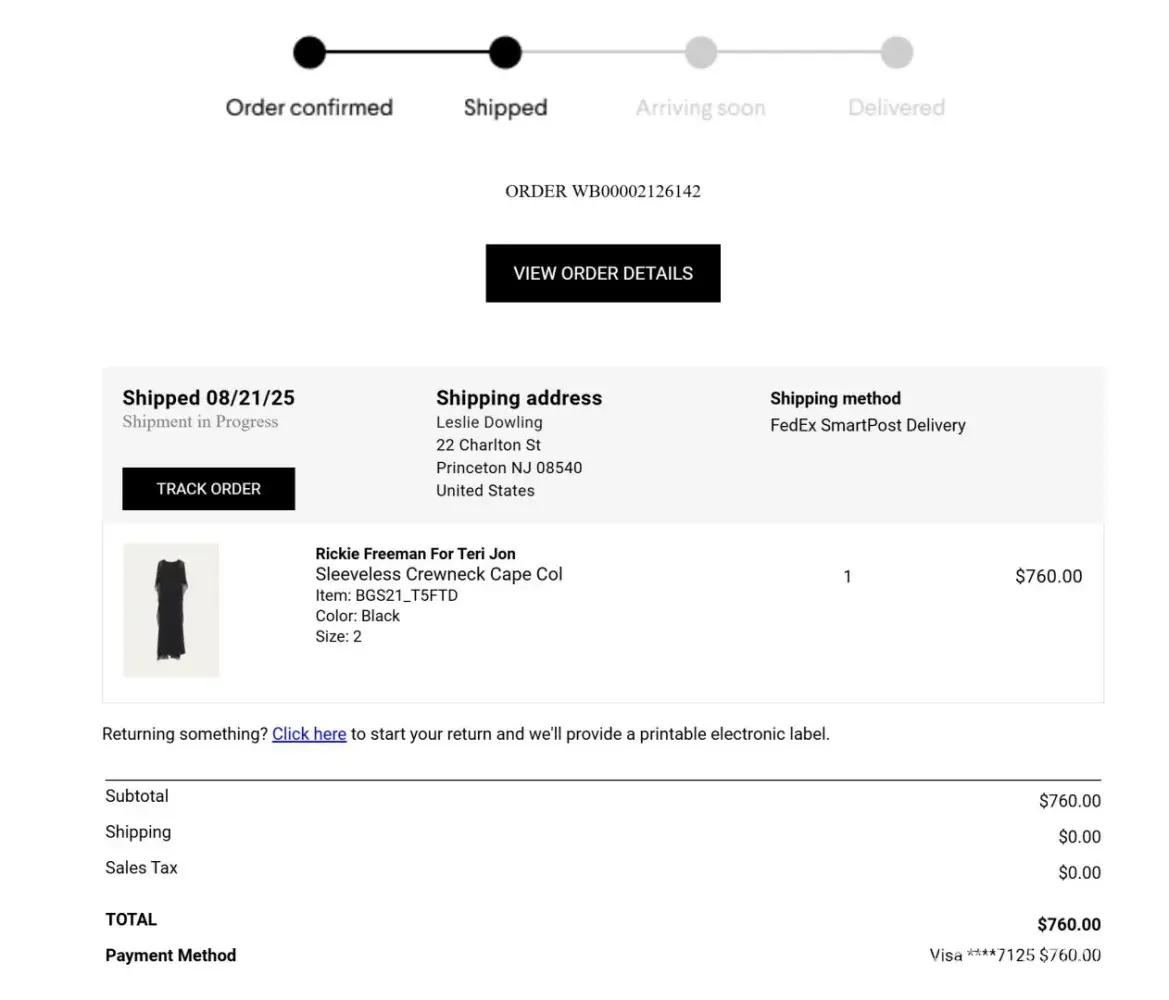Image resolution: width=1169 pixels, height=1000 pixels.
Task: Click the FedEx SmartPost Delivery text
Action: coord(868,425)
